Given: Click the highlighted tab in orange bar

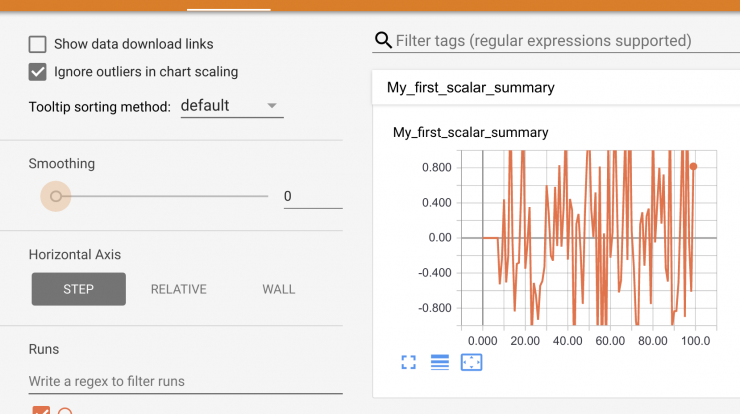Looking at the screenshot, I should [229, 5].
